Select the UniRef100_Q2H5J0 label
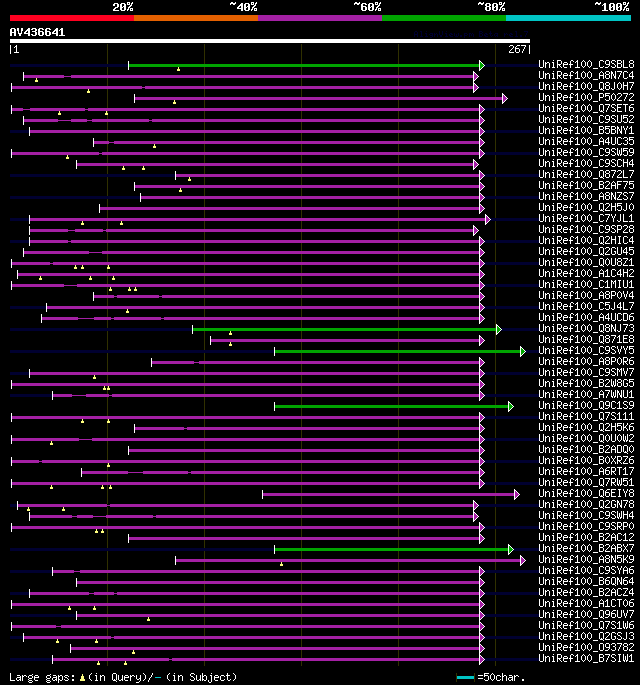This screenshot has height=685, width=640. [x=586, y=208]
